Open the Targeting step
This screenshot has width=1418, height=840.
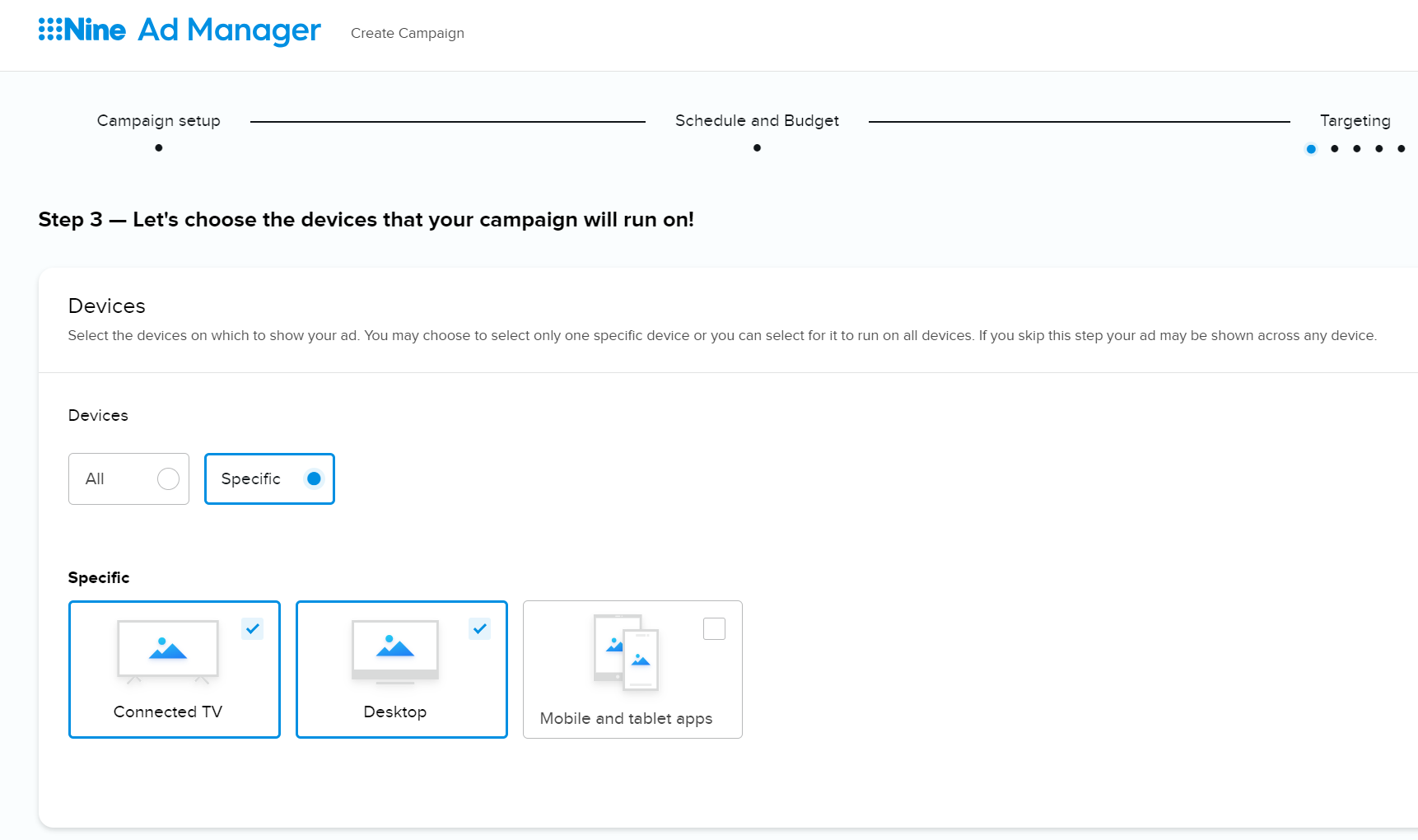point(1355,120)
